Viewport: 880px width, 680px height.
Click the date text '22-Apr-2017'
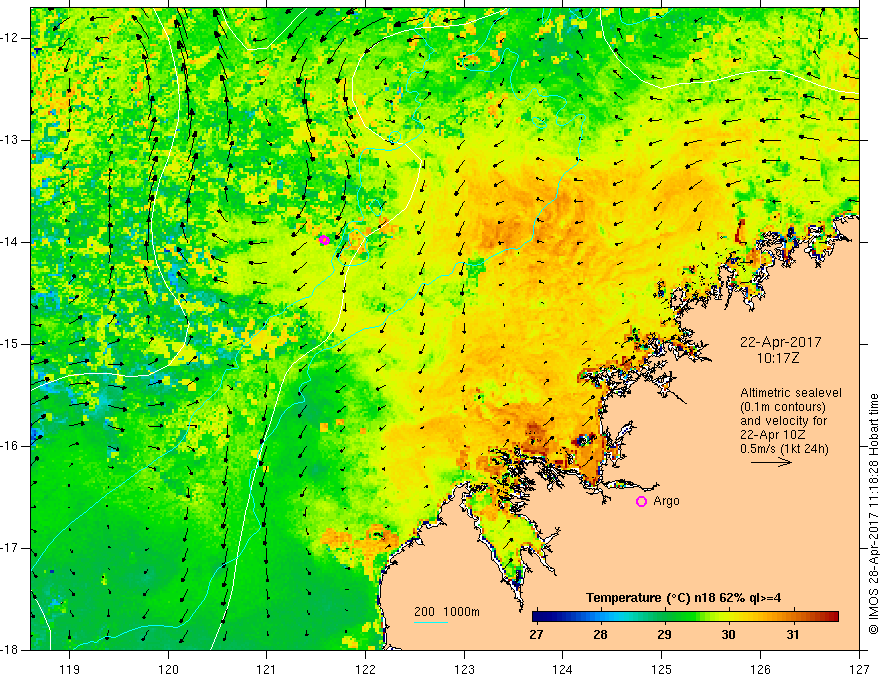[781, 342]
